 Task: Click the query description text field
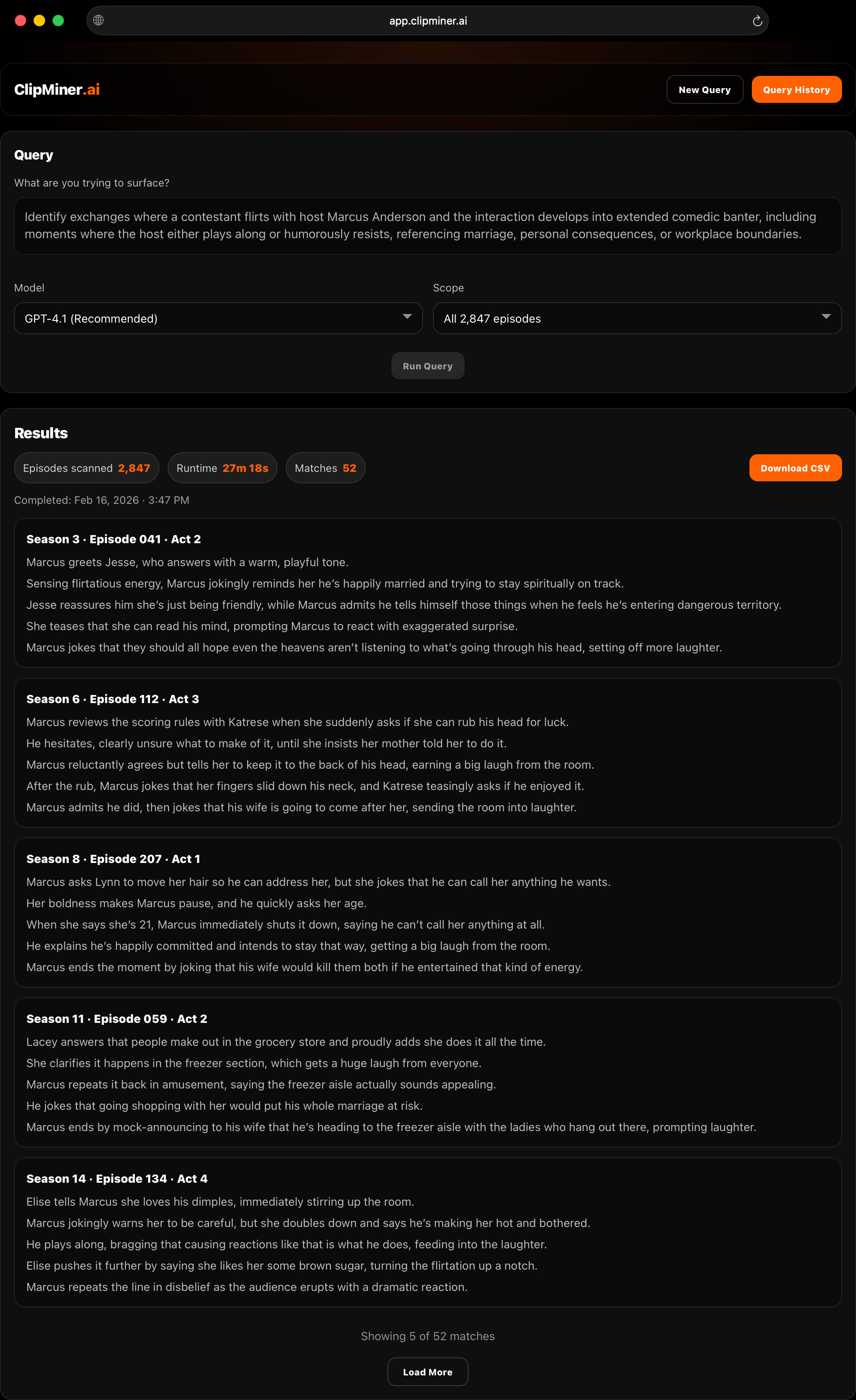428,225
